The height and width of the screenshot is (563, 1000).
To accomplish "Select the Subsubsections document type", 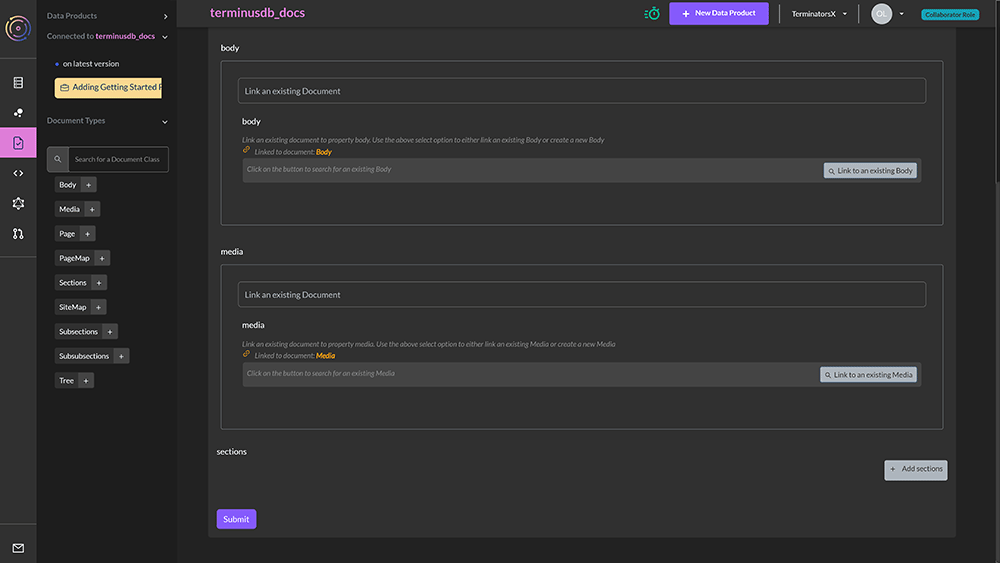I will (x=84, y=356).
